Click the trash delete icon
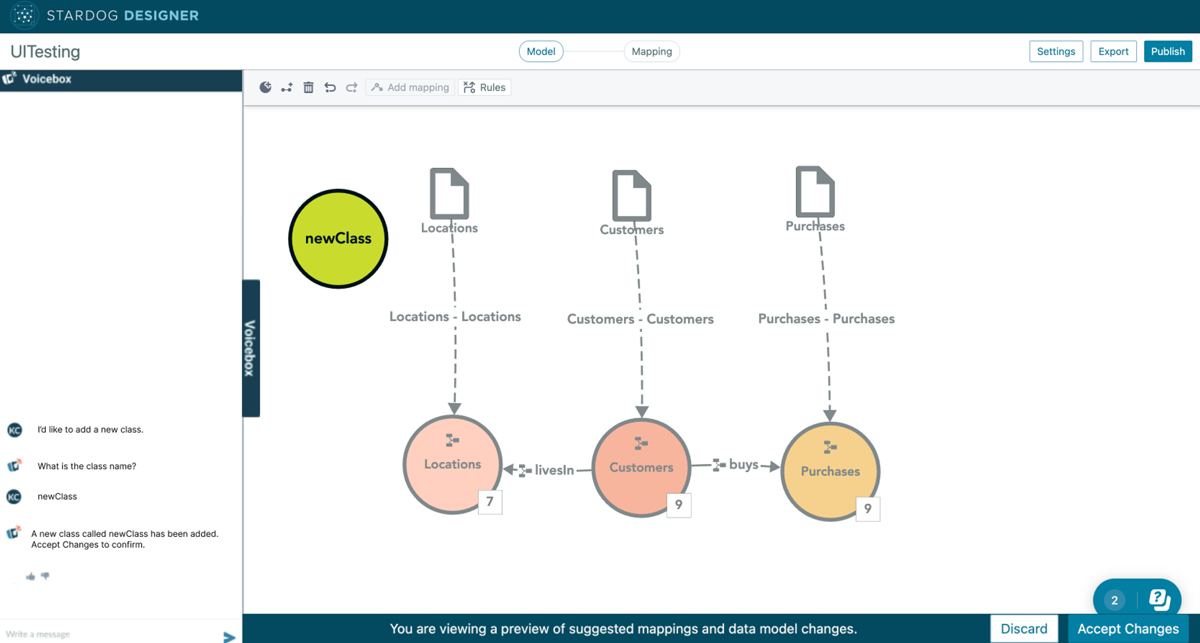 (x=308, y=88)
